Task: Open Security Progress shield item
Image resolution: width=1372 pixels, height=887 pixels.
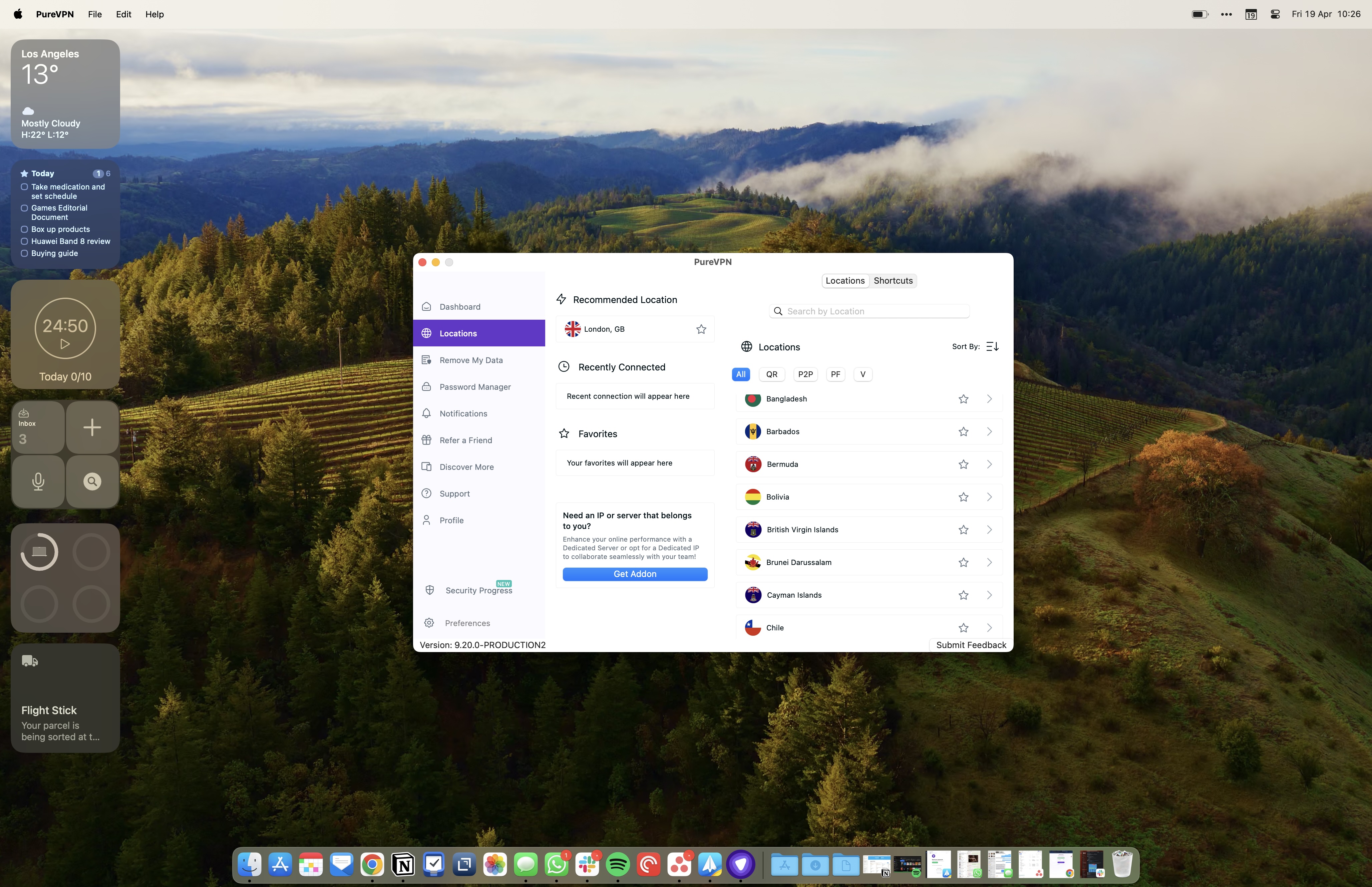Action: (x=478, y=590)
